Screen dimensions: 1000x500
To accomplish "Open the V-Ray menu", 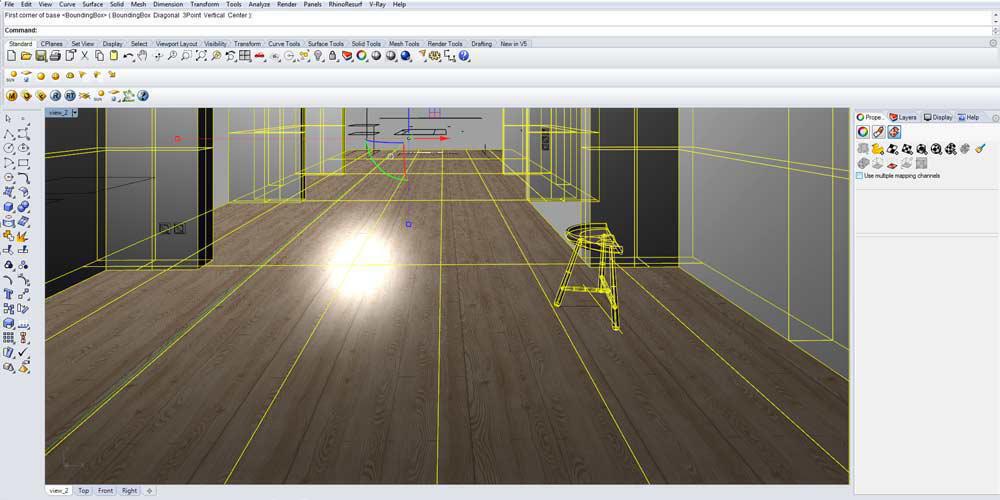I will 377,4.
